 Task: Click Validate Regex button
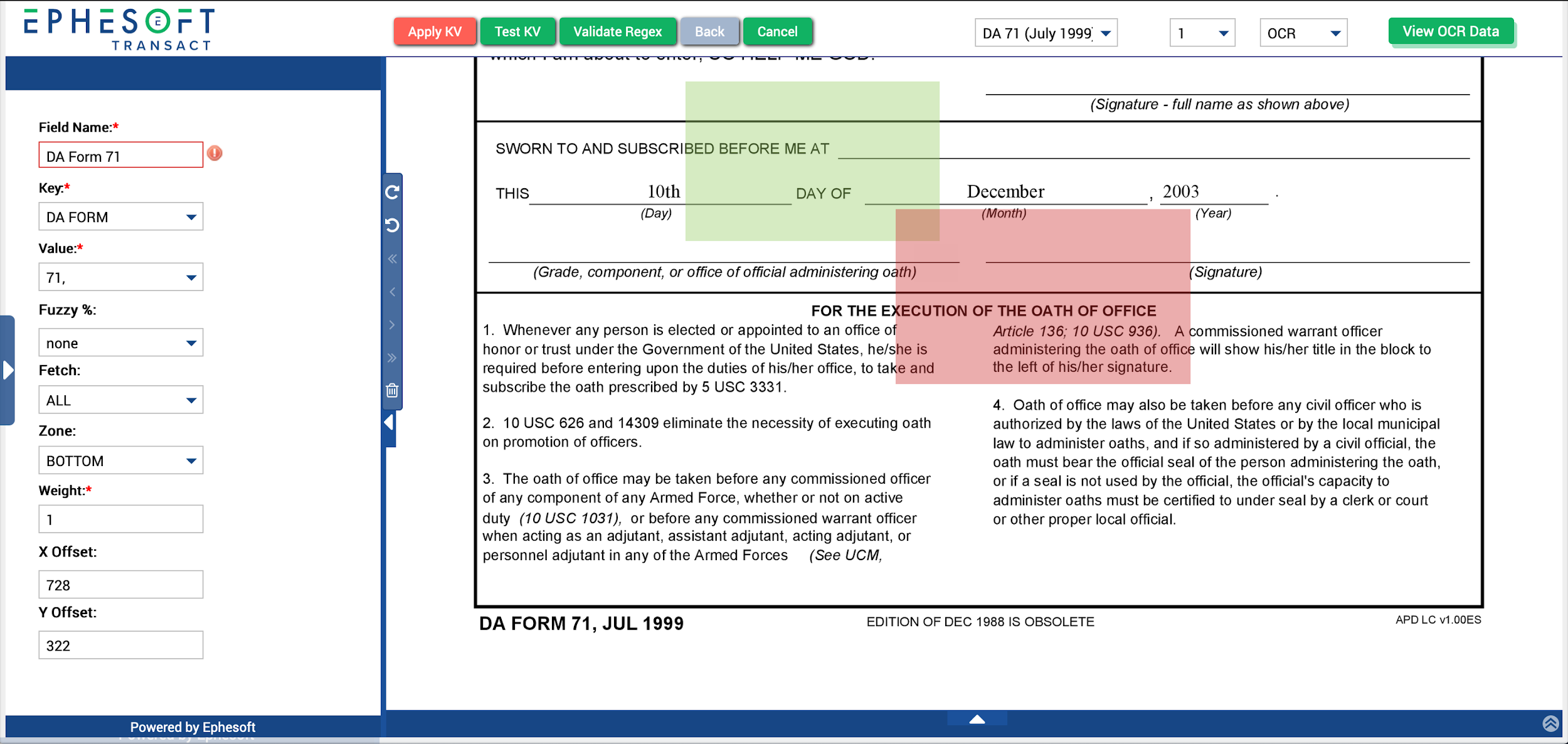pyautogui.click(x=617, y=31)
